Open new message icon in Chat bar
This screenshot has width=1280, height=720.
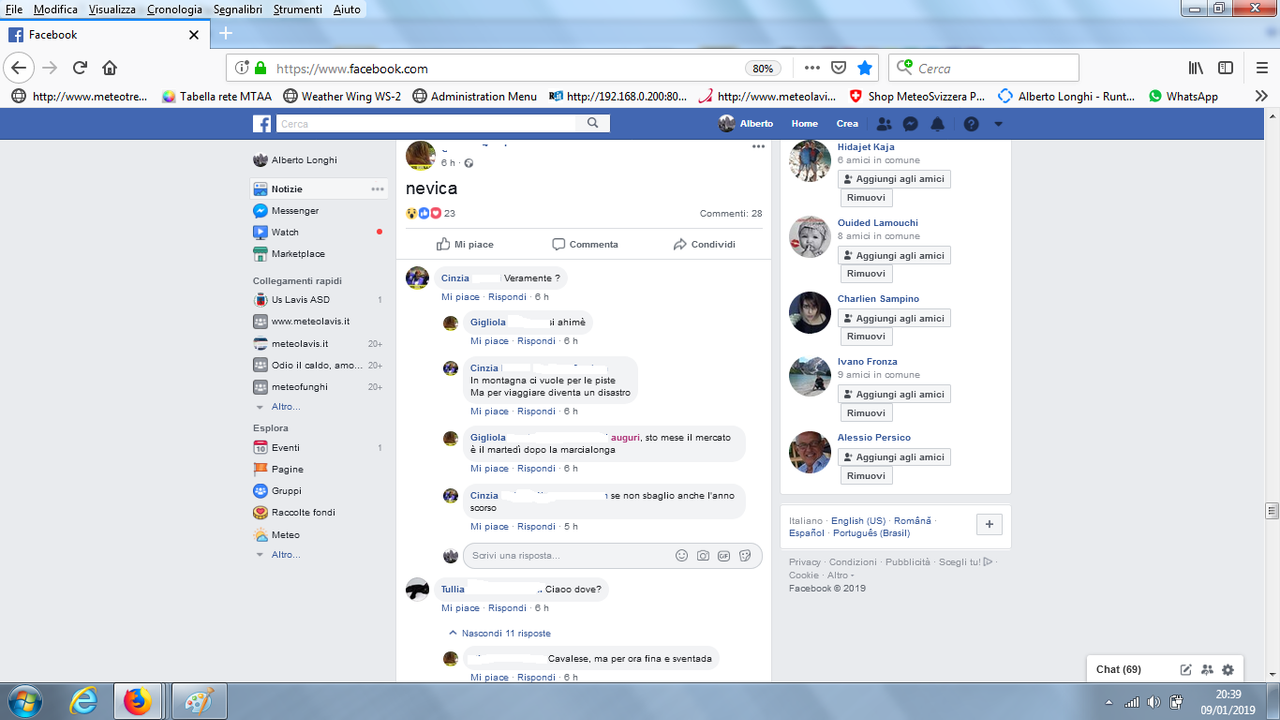pos(1186,670)
